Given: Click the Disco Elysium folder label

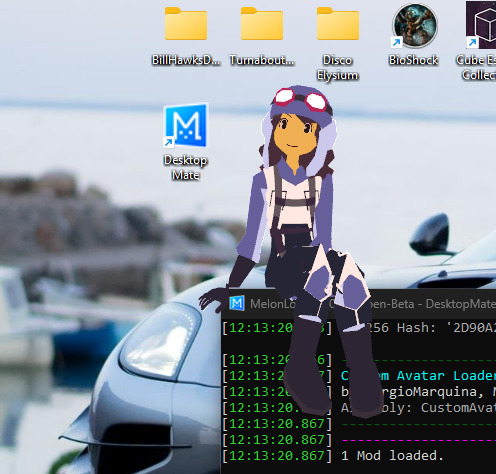Looking at the screenshot, I should (x=337, y=68).
